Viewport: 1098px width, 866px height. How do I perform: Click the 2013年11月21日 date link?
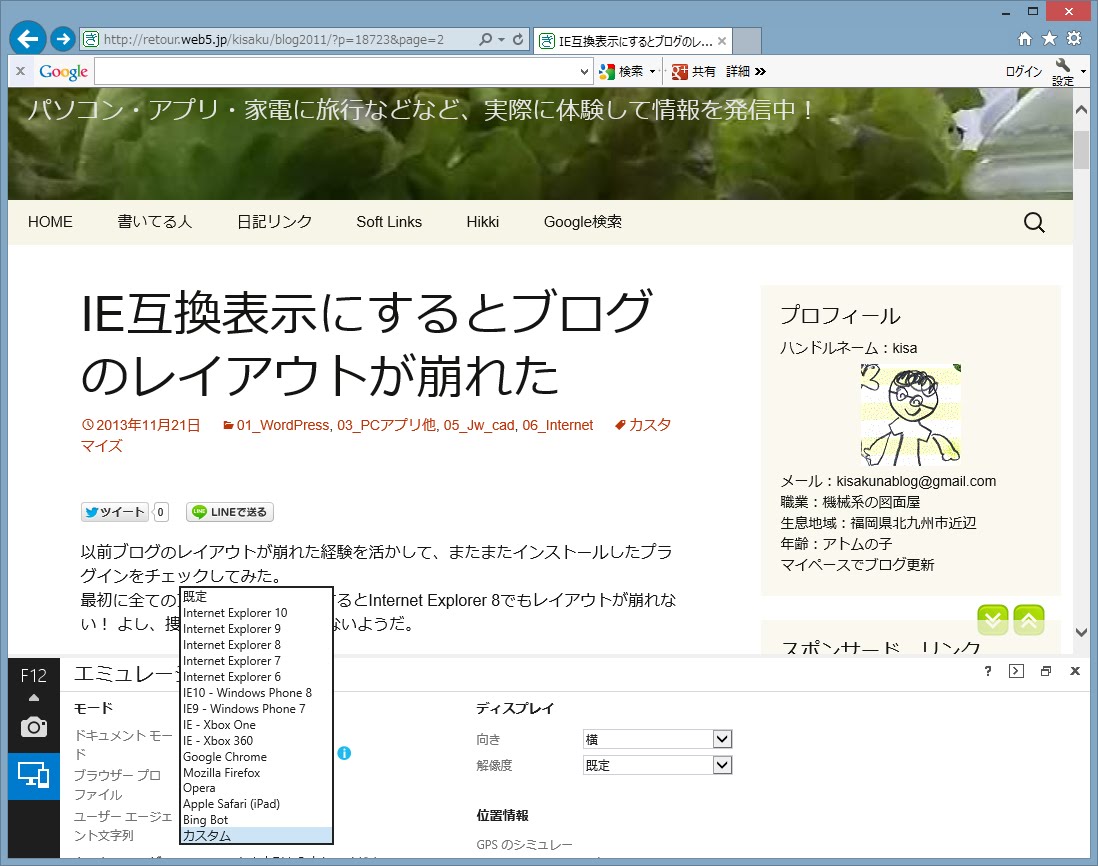[x=148, y=425]
